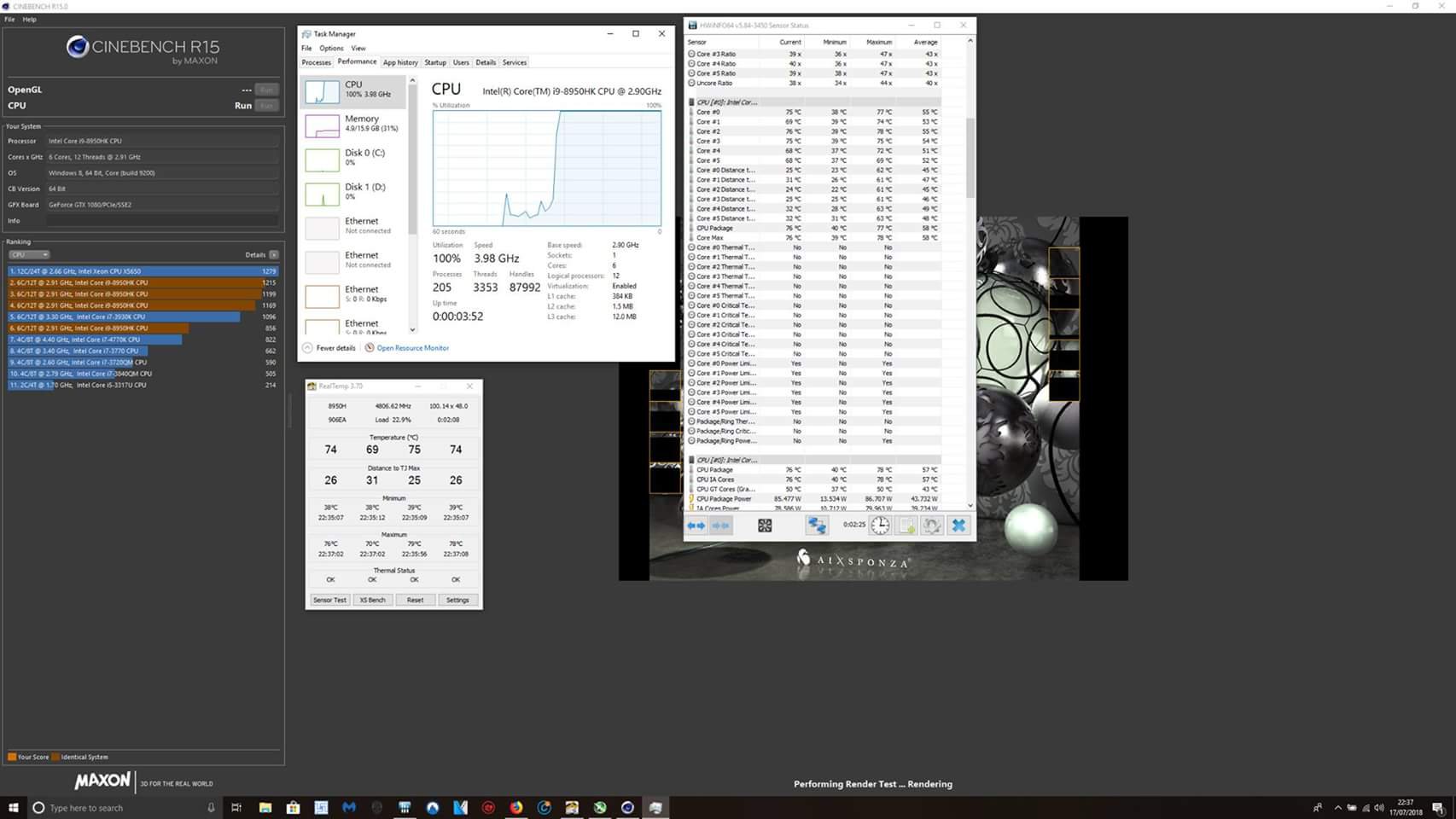The width and height of the screenshot is (1456, 819).
Task: Switch to the Startup tab
Action: point(435,62)
